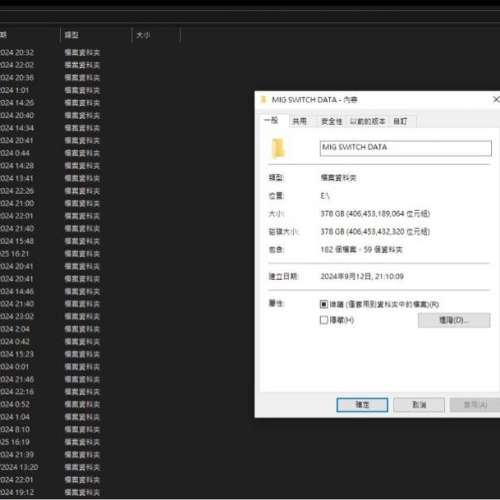Click the location value E:\
The width and height of the screenshot is (500, 500).
(x=325, y=196)
